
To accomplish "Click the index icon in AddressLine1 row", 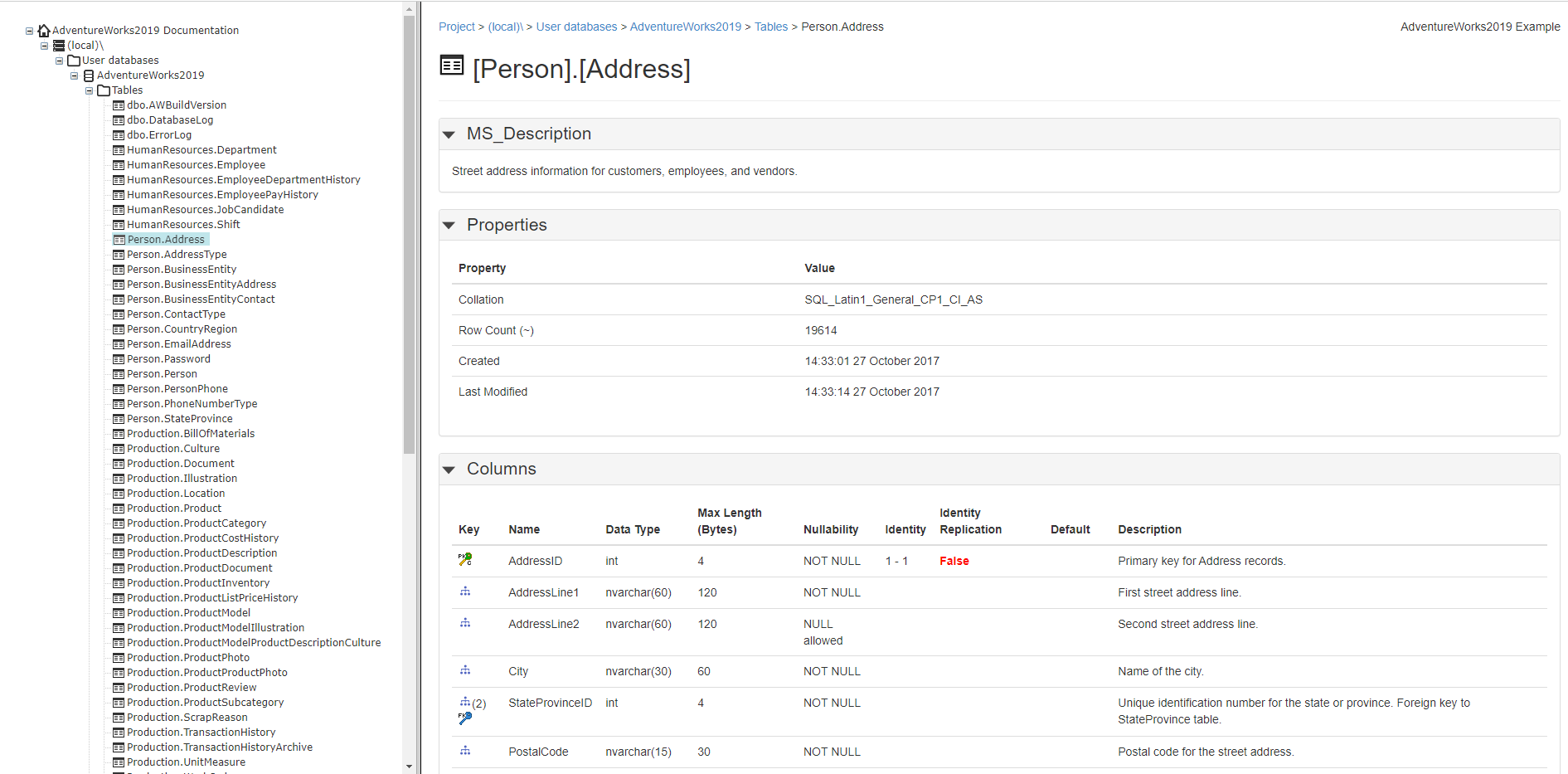I will 465,591.
